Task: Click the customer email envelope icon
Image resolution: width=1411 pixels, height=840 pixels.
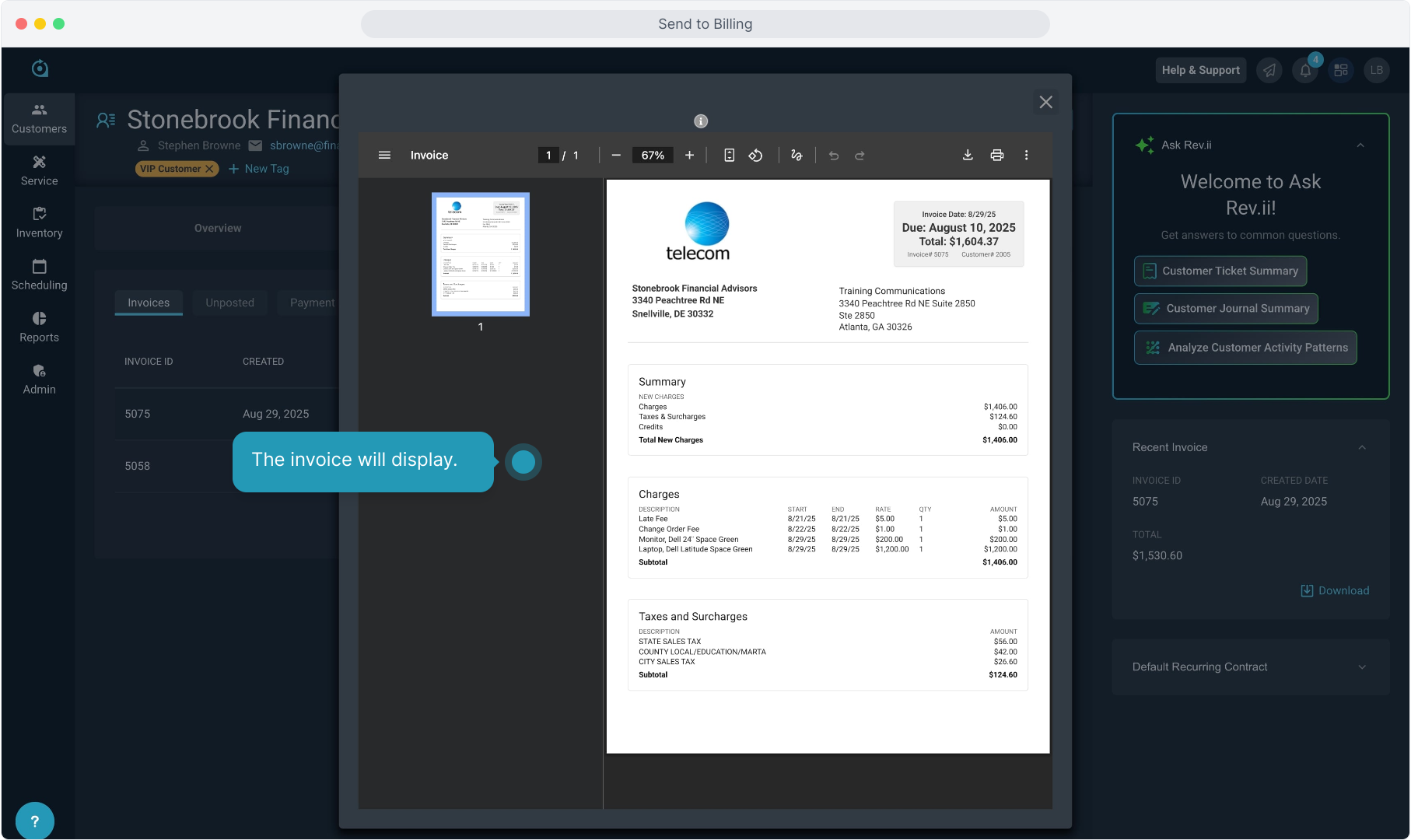Action: coord(255,145)
